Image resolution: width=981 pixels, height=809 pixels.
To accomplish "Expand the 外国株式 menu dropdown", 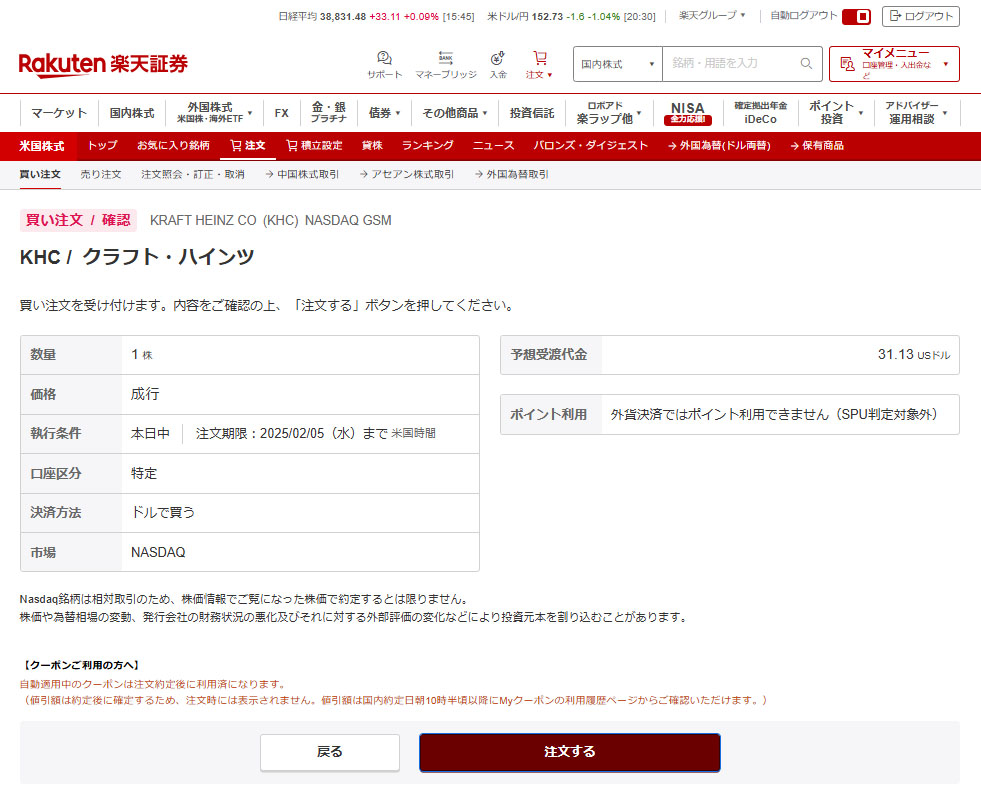I will click(214, 113).
